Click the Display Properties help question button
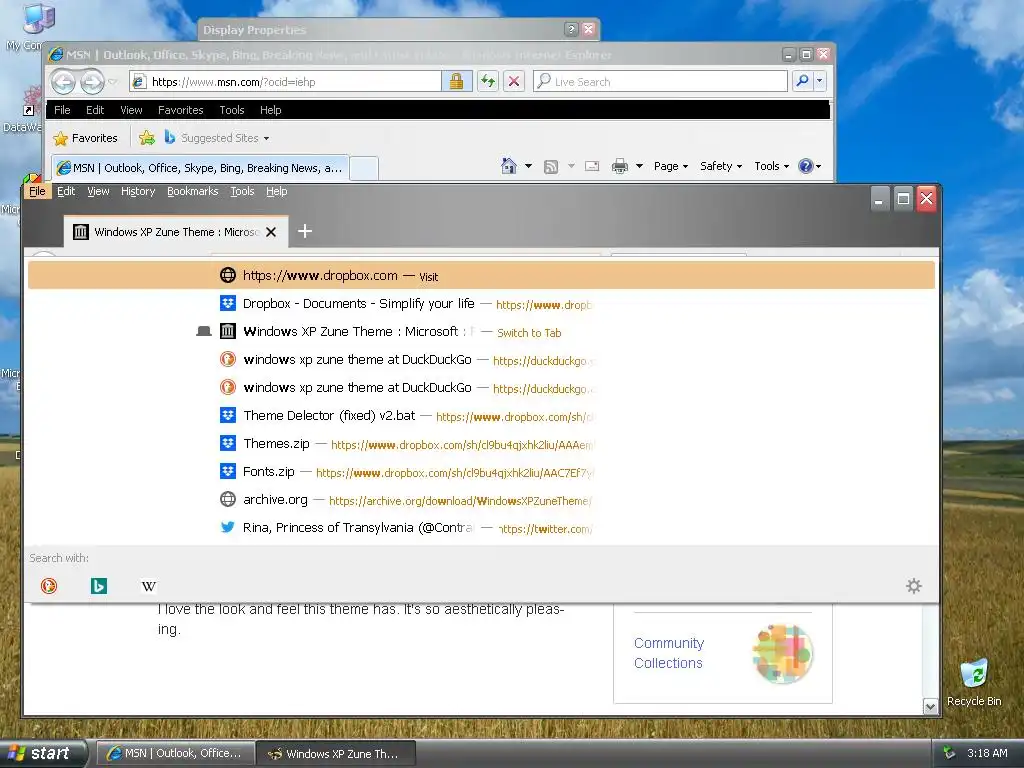 tap(571, 29)
